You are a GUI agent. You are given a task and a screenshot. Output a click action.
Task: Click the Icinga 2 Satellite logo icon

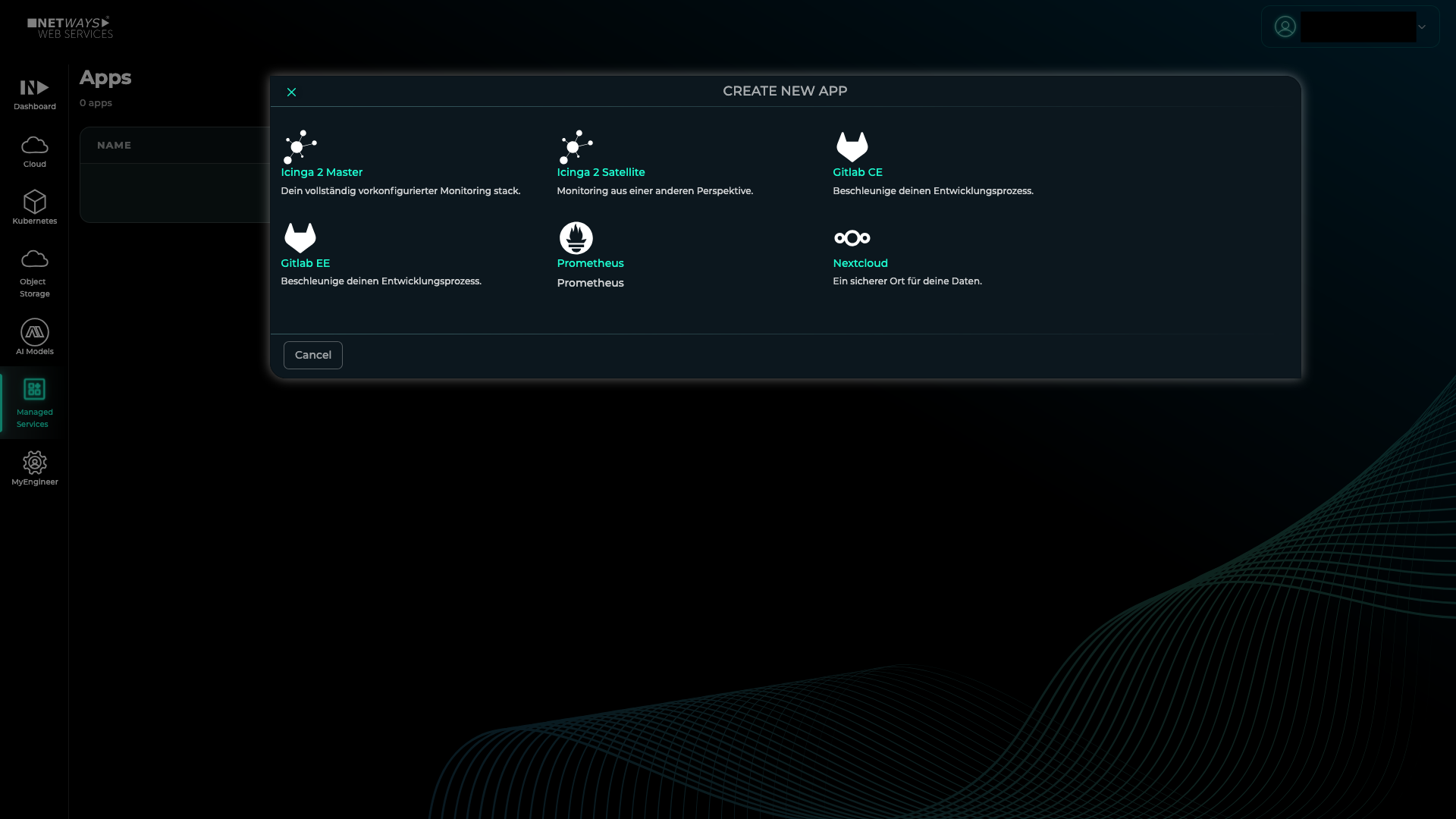coord(576,147)
